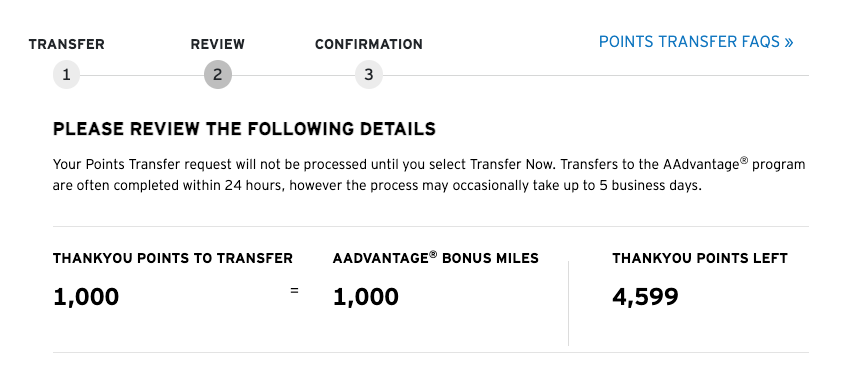Click the progress line between steps 2 and 3
Screen dimensions: 854x372
click(x=294, y=75)
